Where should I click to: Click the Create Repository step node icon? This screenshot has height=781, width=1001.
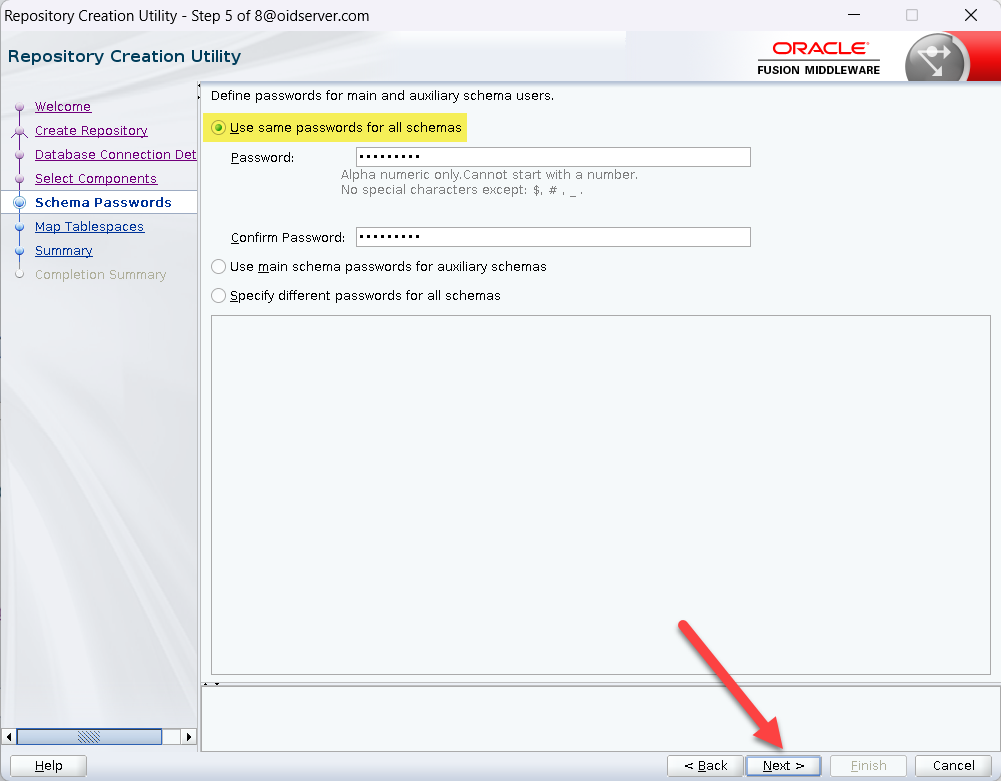click(19, 131)
